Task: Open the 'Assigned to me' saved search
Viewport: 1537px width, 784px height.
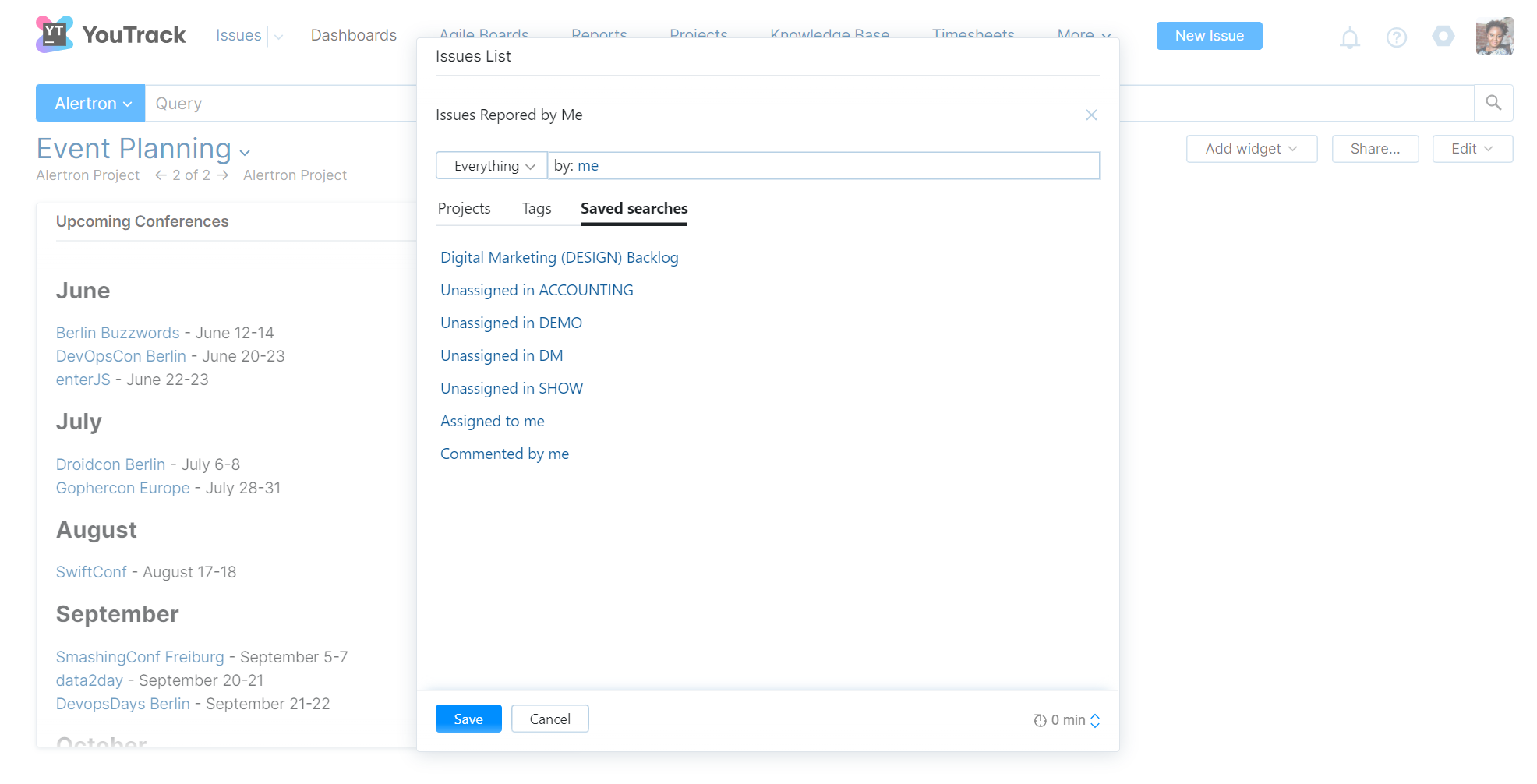Action: [492, 421]
